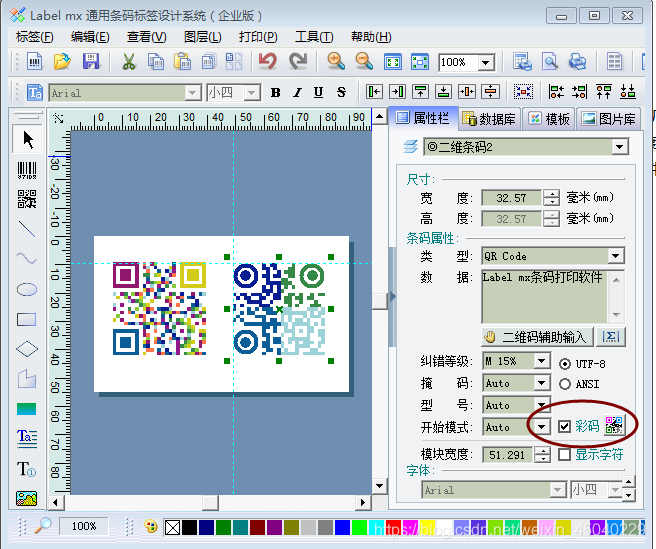Viewport: 656px width, 549px height.
Task: Open the 编辑(E) menu
Action: pyautogui.click(x=90, y=37)
